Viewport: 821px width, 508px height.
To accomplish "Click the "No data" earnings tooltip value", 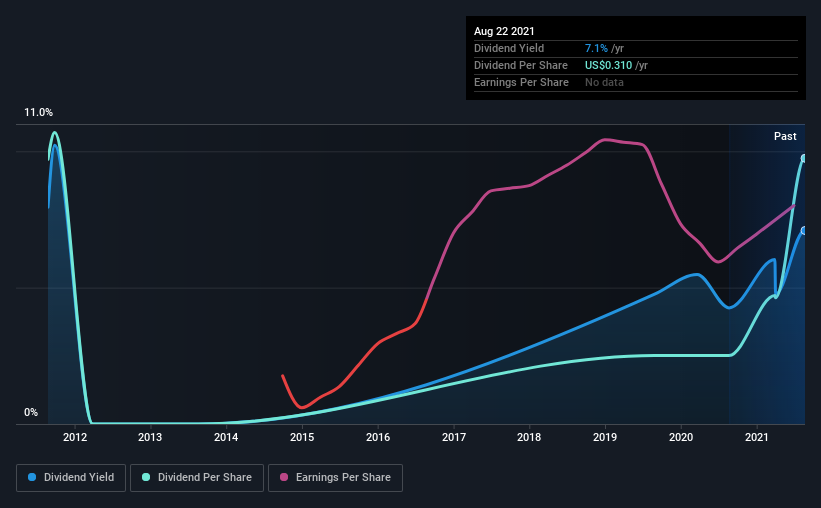I will 605,82.
